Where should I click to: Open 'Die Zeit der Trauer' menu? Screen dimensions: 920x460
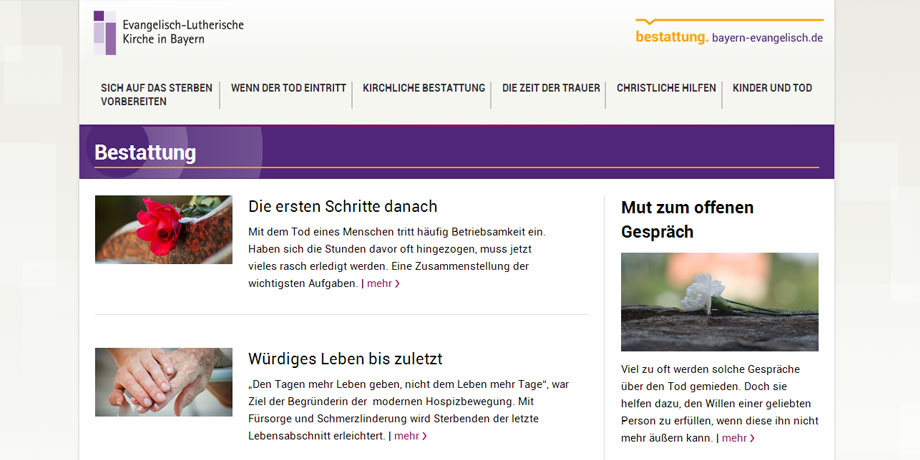(x=551, y=88)
